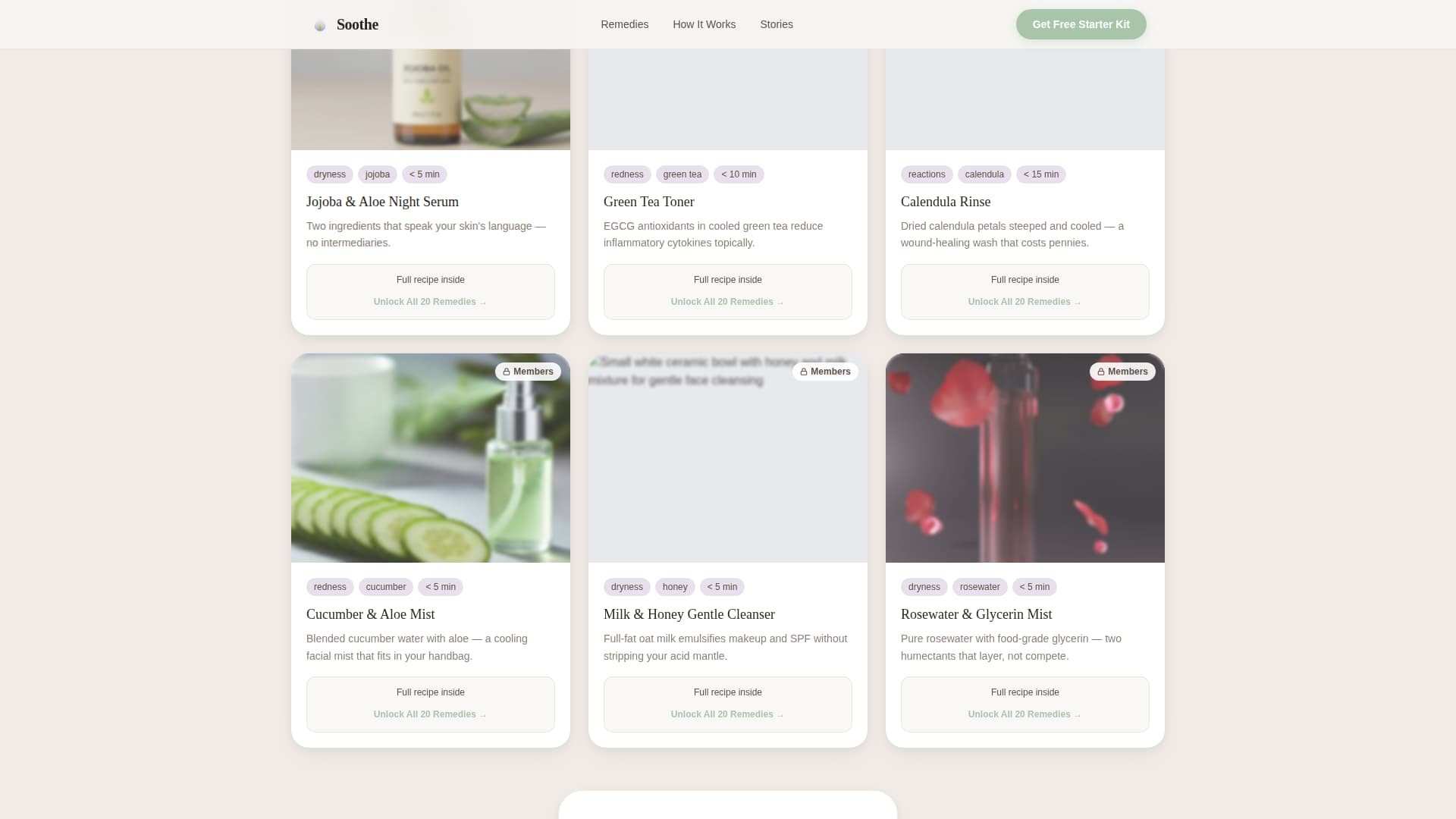1456x819 pixels.
Task: Click Unlock All 20 Remedies under Jojoba Serum
Action: point(430,302)
